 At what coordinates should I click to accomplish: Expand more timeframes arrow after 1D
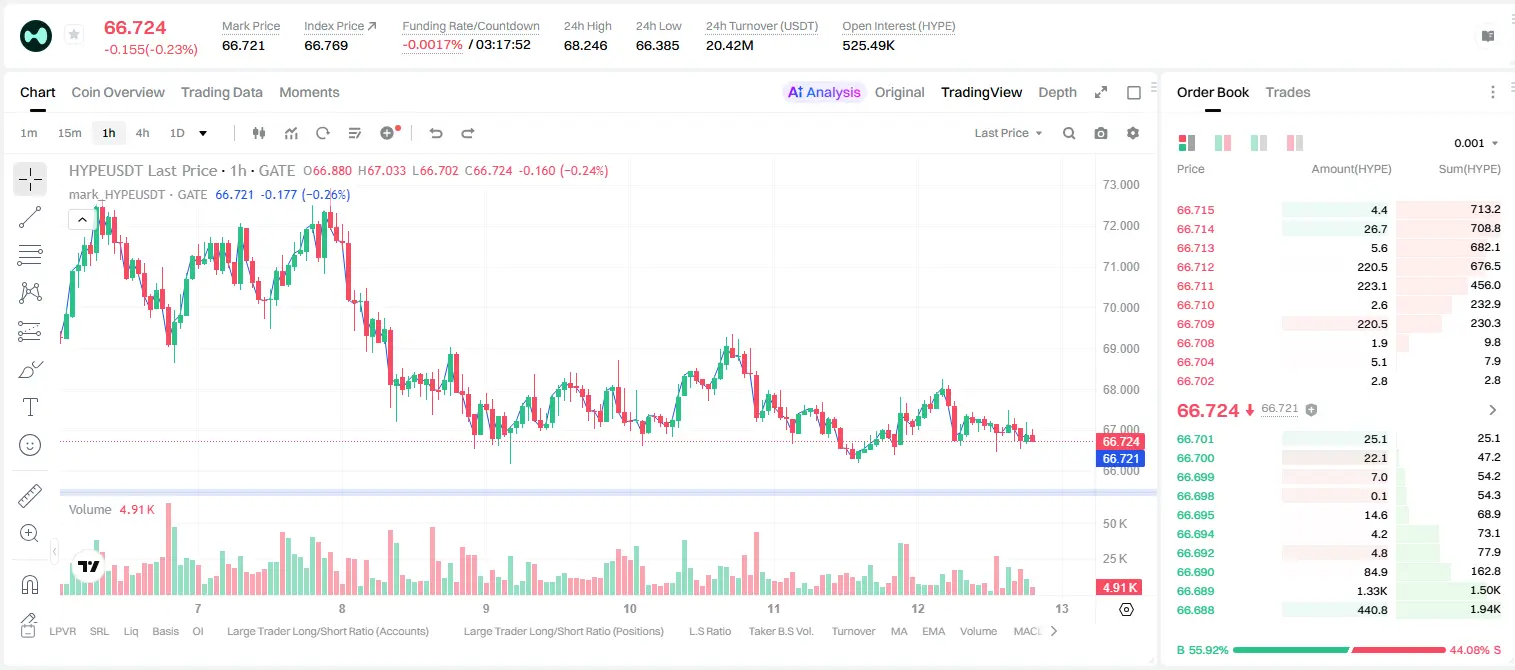[203, 133]
